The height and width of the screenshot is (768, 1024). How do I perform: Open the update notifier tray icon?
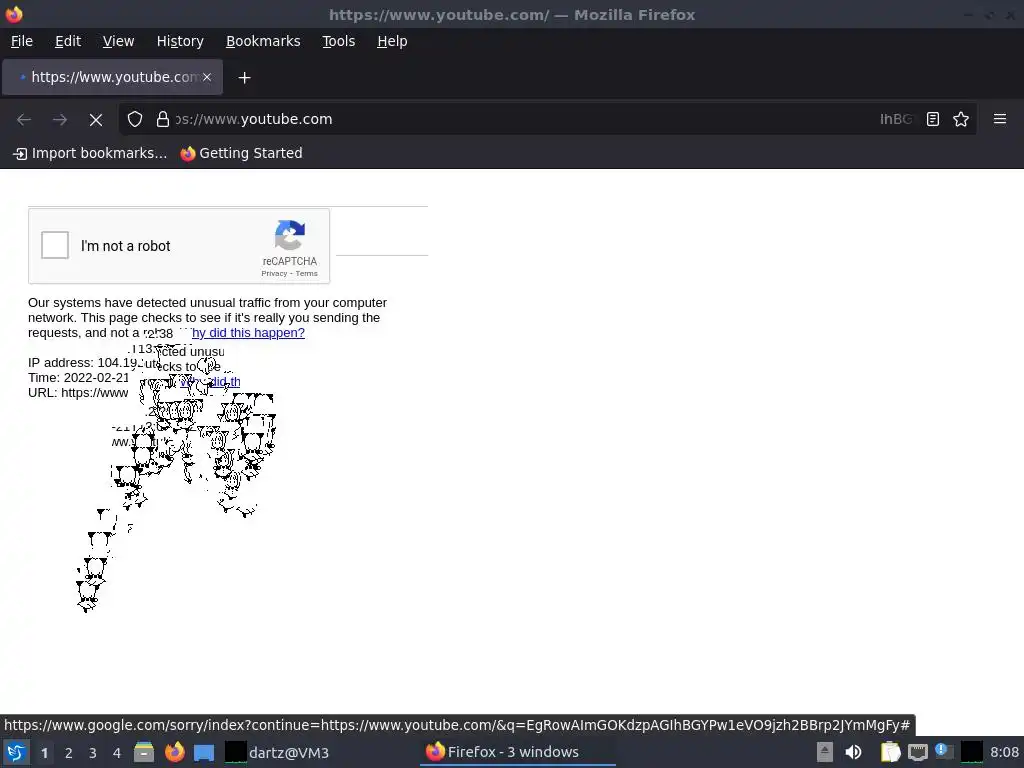coord(944,752)
